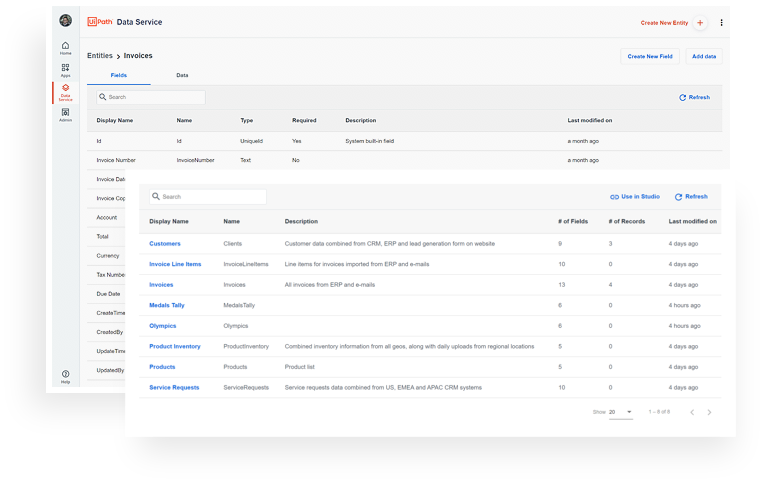764x483 pixels.
Task: Click the 'Due Date' field row
Action: point(108,294)
